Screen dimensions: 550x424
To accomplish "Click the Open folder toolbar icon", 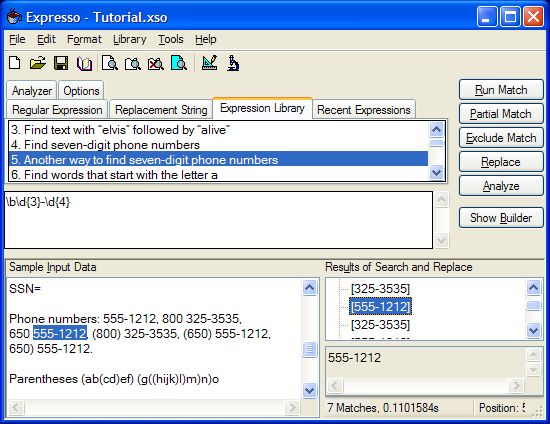I will 38,63.
